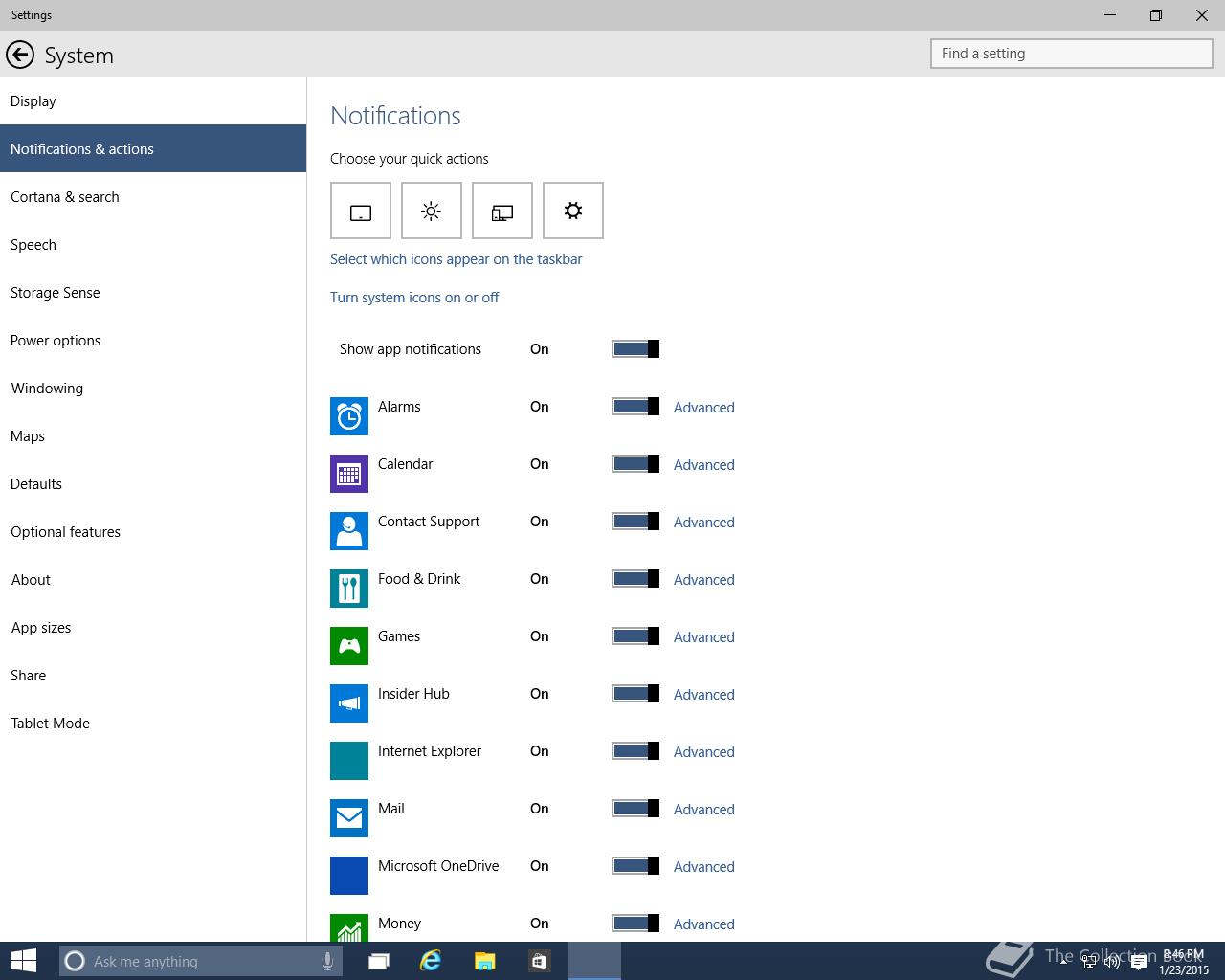Select the Brightness quick action tile

(432, 211)
